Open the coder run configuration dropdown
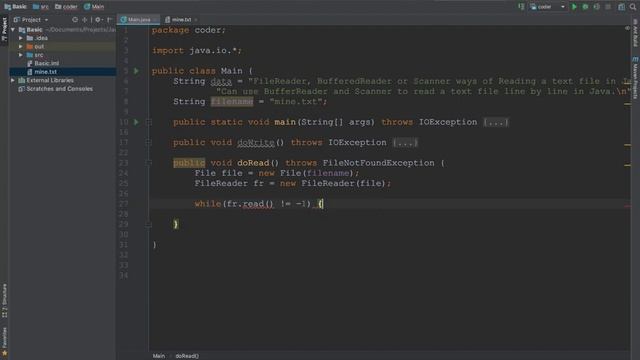 pyautogui.click(x=547, y=7)
